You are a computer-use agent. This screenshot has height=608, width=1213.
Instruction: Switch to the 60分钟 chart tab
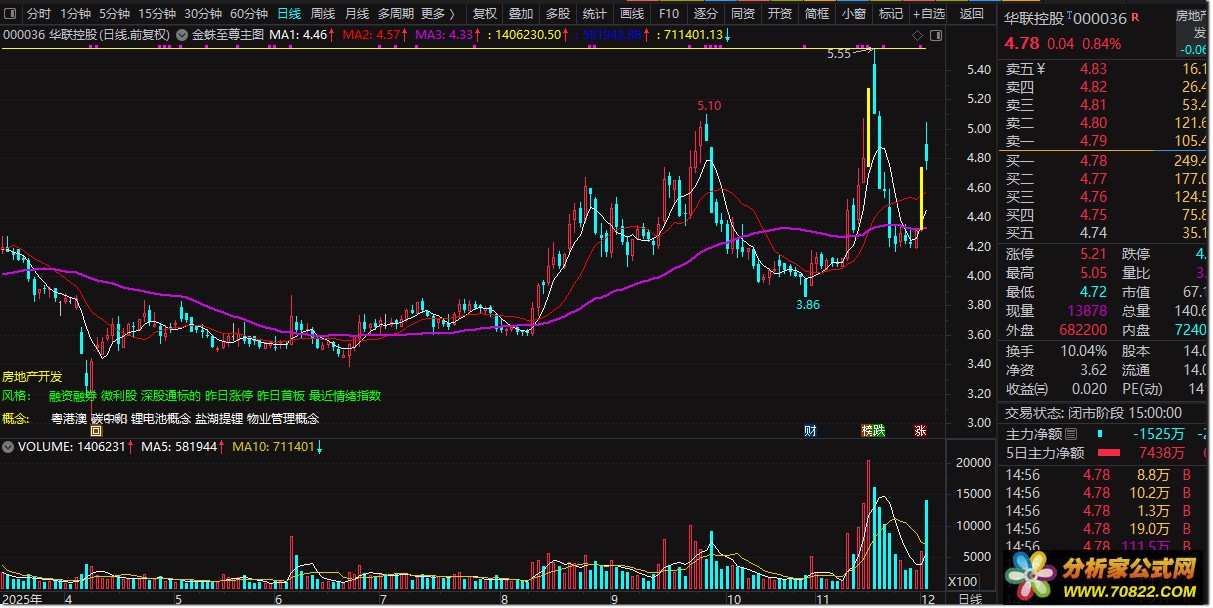[x=248, y=14]
